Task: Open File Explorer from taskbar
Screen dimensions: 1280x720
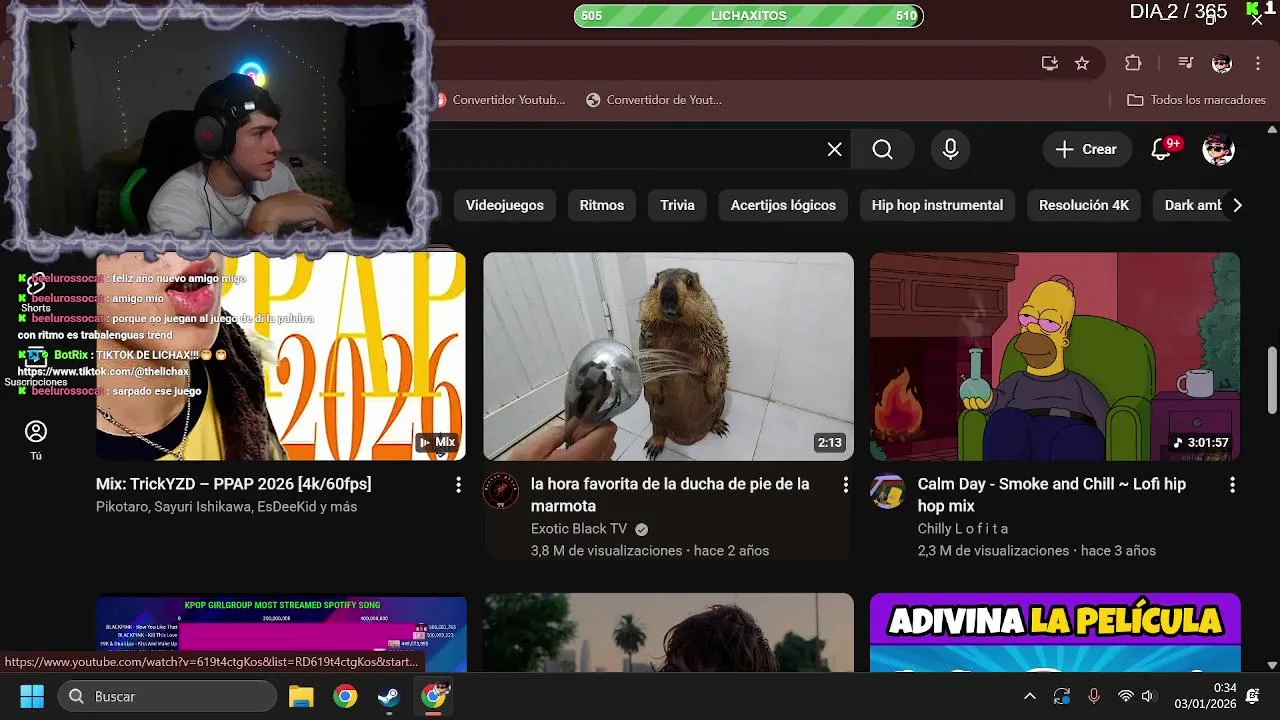Action: click(x=301, y=696)
